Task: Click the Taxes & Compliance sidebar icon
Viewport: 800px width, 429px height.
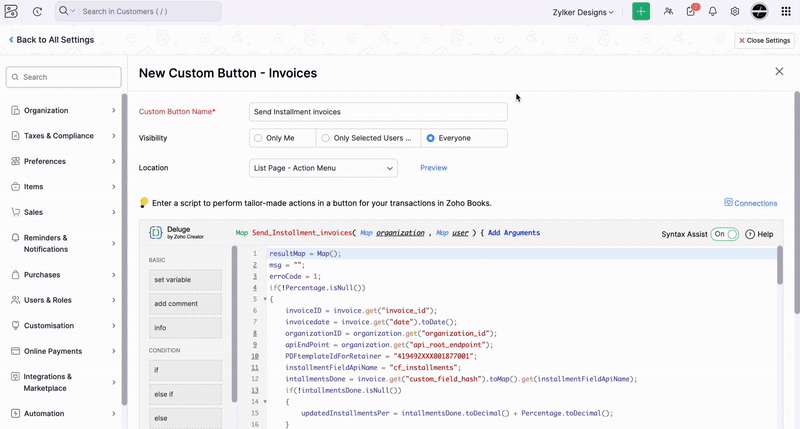Action: (15, 136)
